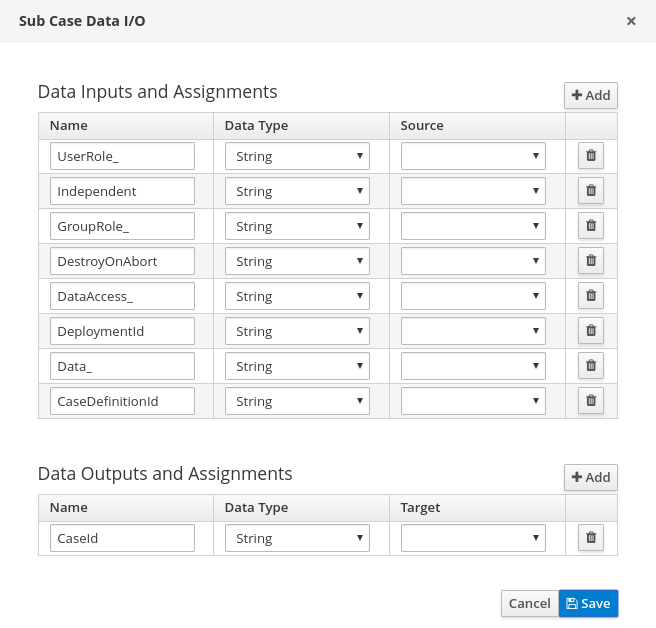This screenshot has width=656, height=628.
Task: Add a new data output row
Action: click(x=590, y=477)
